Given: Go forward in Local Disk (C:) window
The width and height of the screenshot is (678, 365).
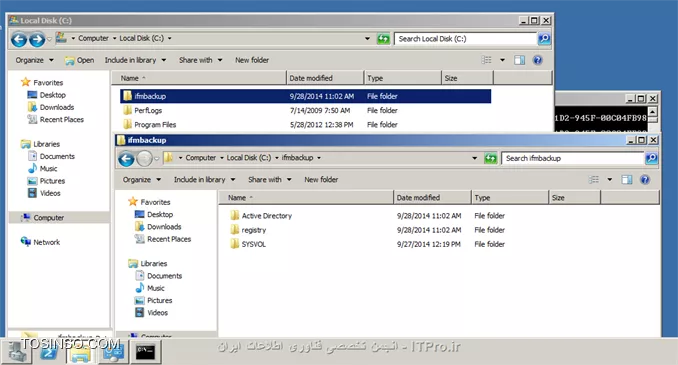Looking at the screenshot, I should tap(37, 40).
